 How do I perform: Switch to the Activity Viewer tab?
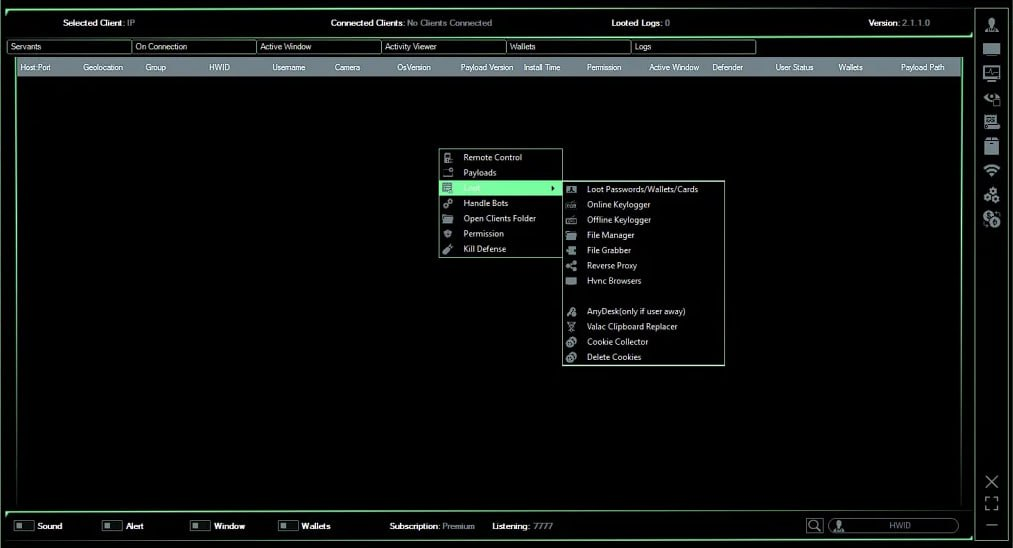(x=444, y=47)
